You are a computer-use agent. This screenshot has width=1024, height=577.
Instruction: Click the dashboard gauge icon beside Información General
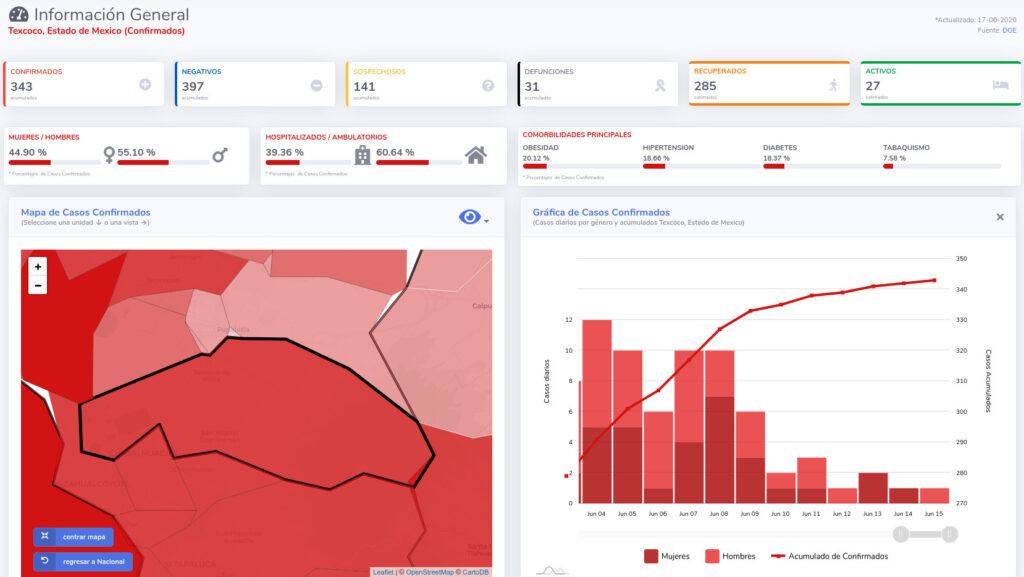(x=18, y=15)
